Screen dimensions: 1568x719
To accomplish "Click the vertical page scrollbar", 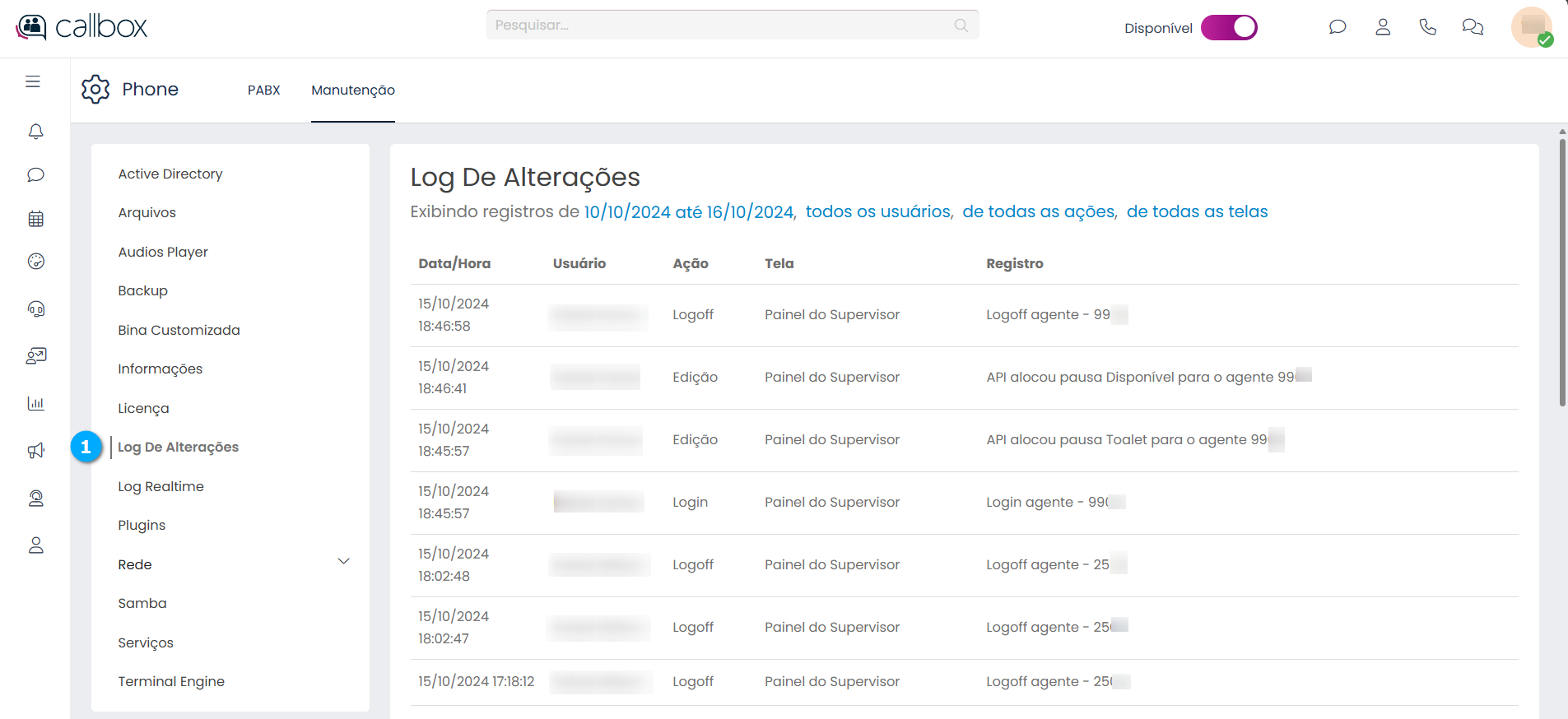I will [x=1561, y=271].
